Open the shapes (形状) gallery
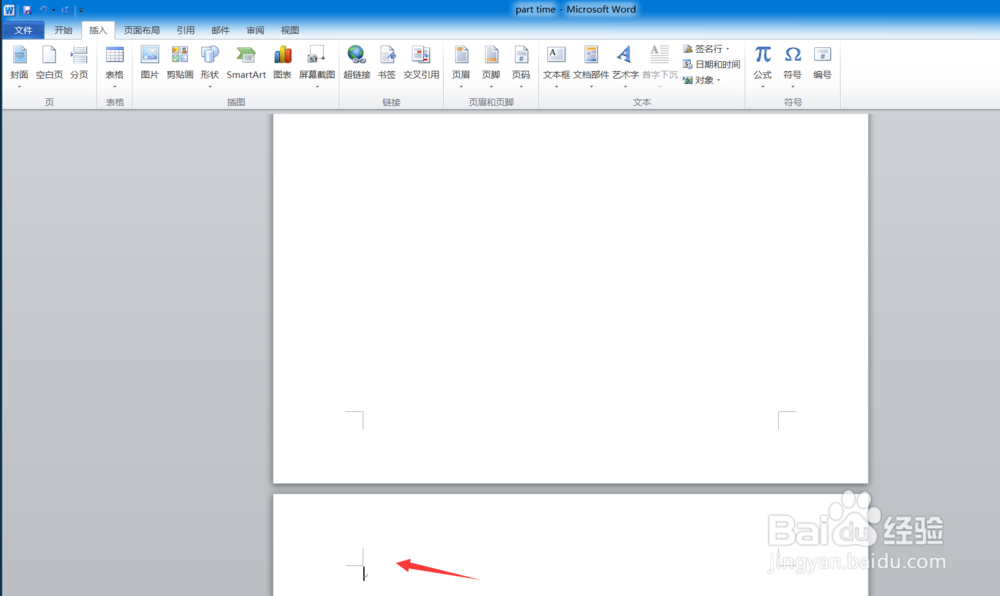The height and width of the screenshot is (596, 1000). tap(210, 66)
